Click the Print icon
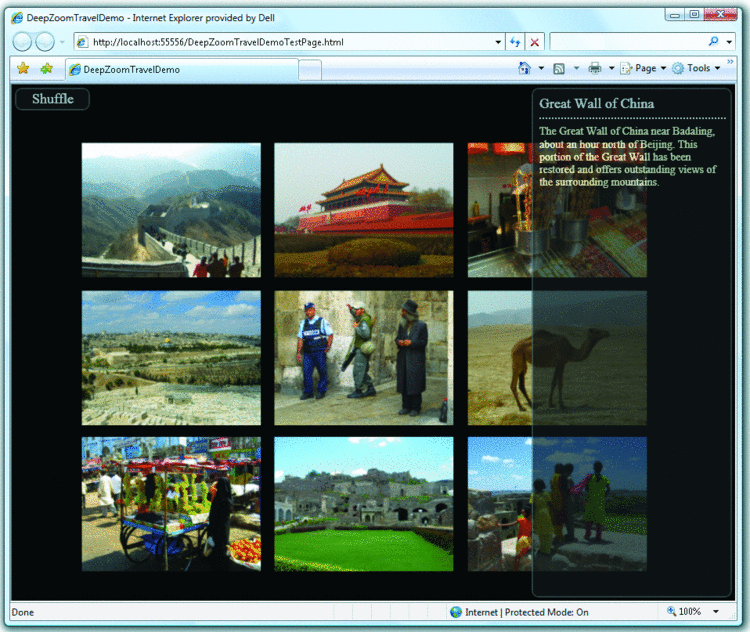 (595, 68)
